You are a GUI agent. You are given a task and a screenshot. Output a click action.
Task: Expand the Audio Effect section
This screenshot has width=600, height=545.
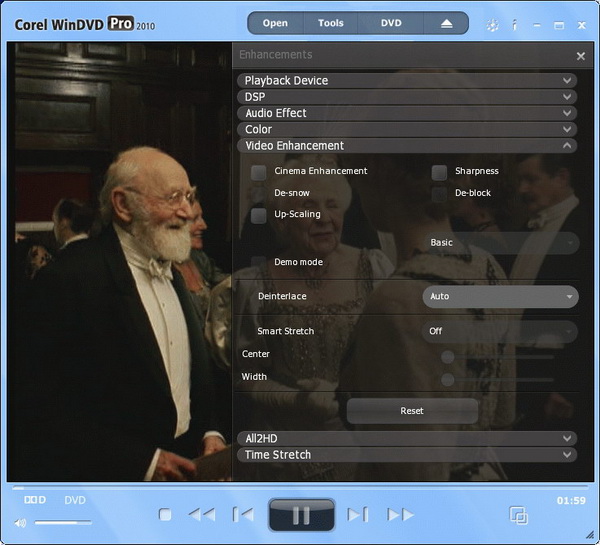pos(407,113)
